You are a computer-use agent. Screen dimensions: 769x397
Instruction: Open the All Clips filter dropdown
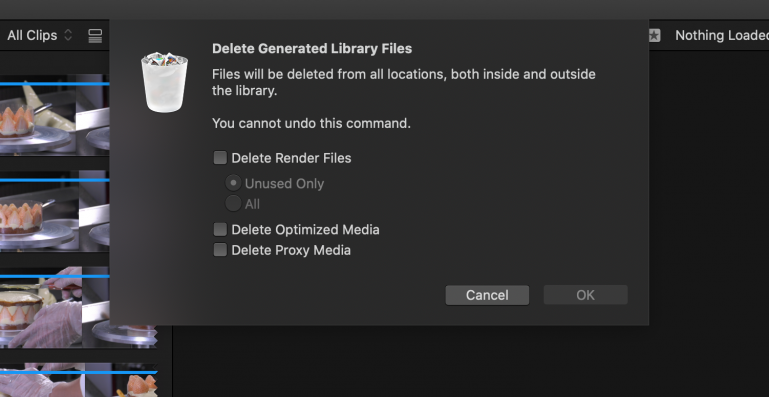(x=40, y=35)
